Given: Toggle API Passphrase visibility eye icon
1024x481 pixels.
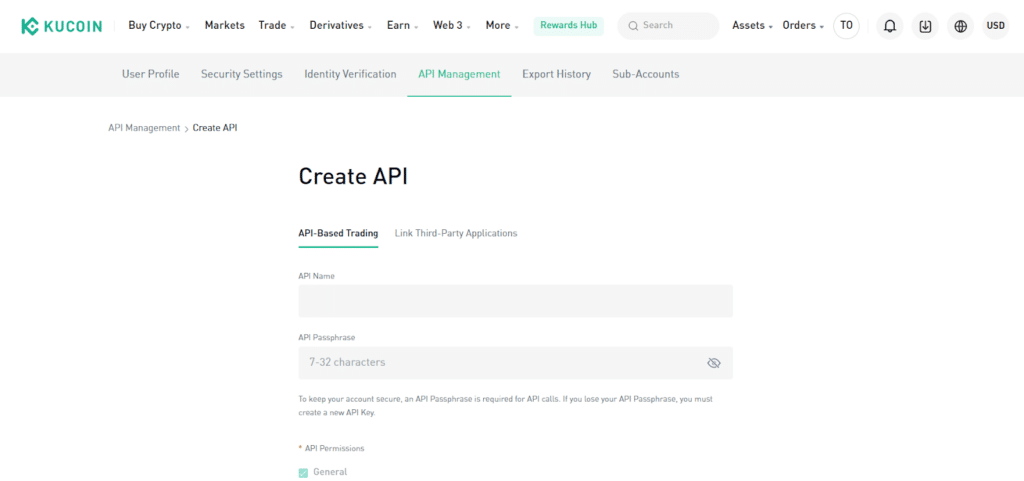Looking at the screenshot, I should click(714, 363).
